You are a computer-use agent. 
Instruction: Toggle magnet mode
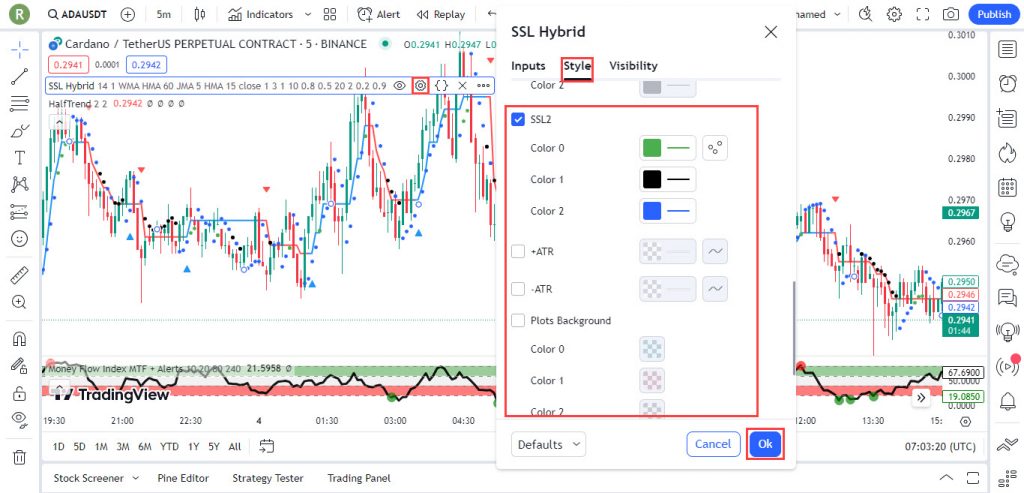[20, 339]
